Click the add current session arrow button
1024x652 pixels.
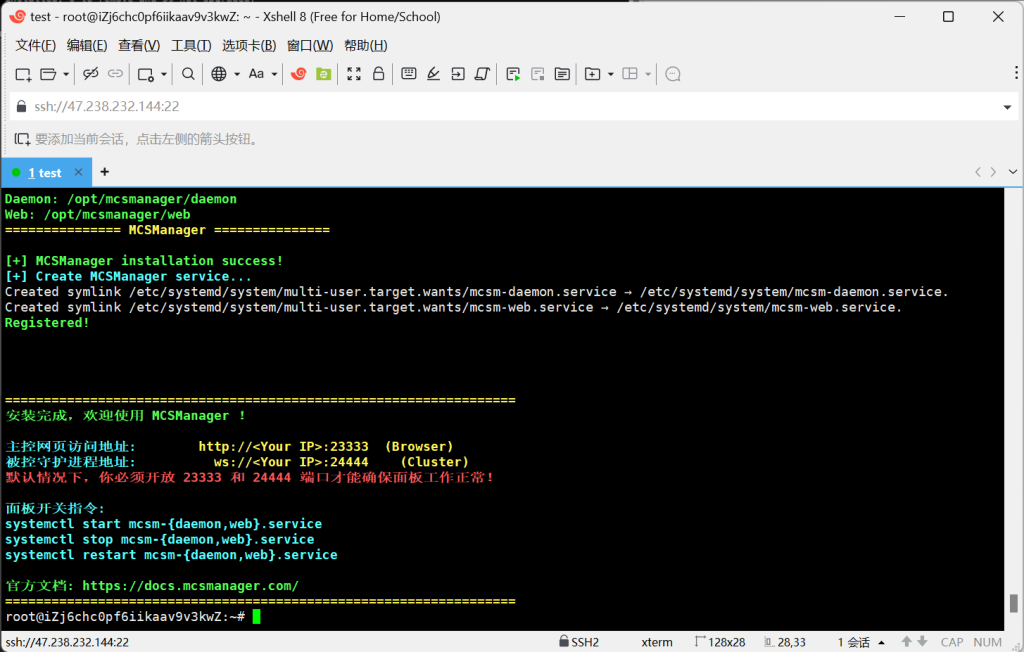[x=22, y=139]
